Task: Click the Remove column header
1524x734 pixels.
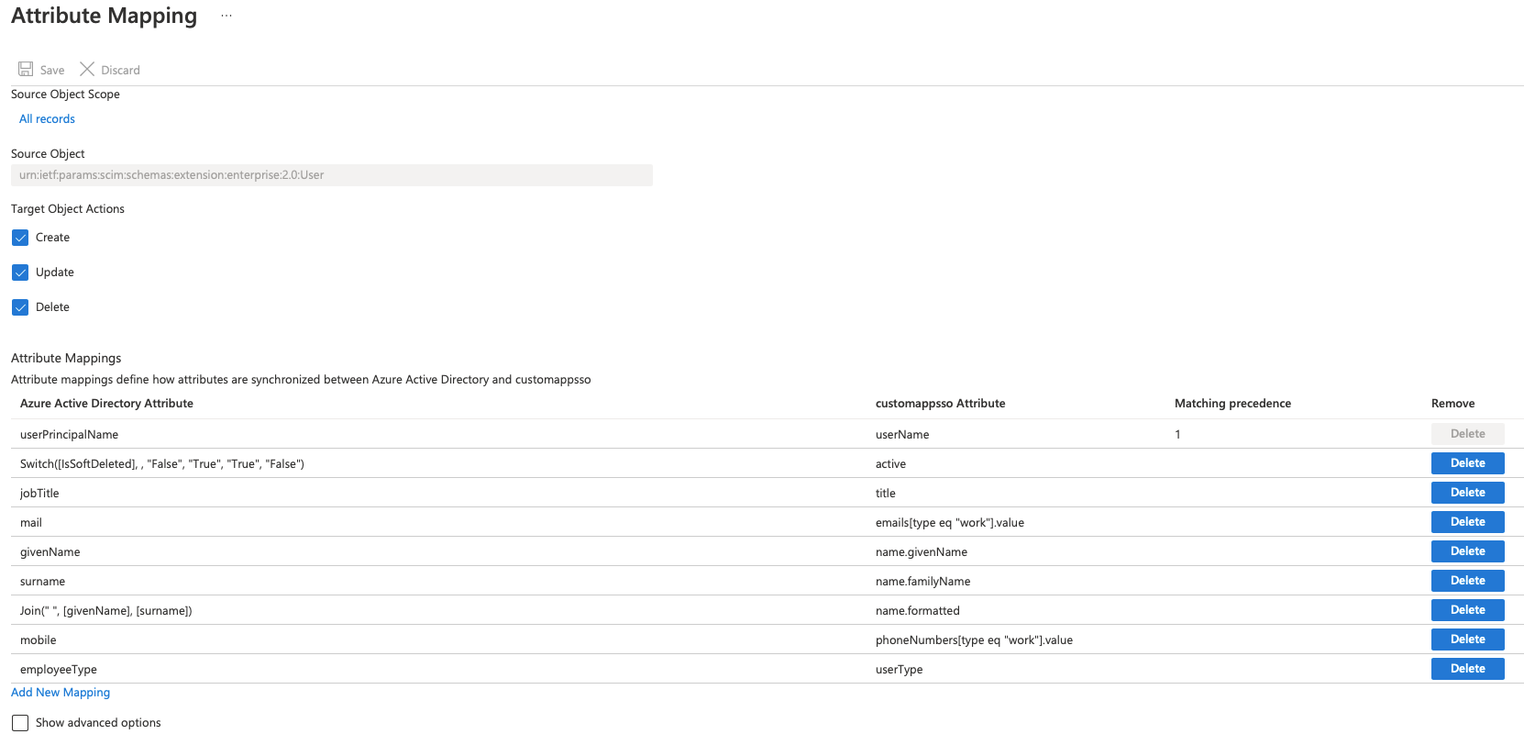Action: tap(1452, 403)
